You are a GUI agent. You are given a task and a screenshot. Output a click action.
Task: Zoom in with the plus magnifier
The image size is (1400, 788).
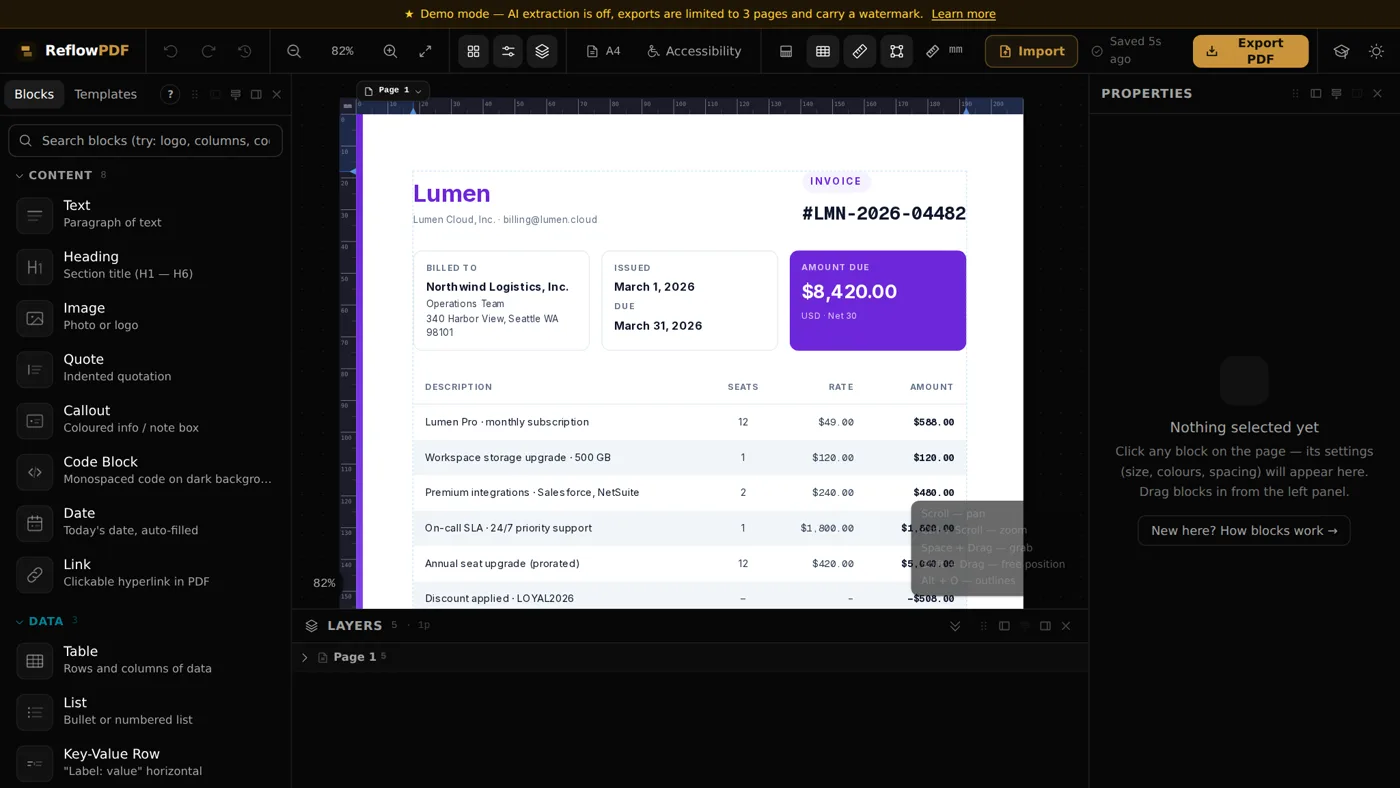click(x=390, y=51)
